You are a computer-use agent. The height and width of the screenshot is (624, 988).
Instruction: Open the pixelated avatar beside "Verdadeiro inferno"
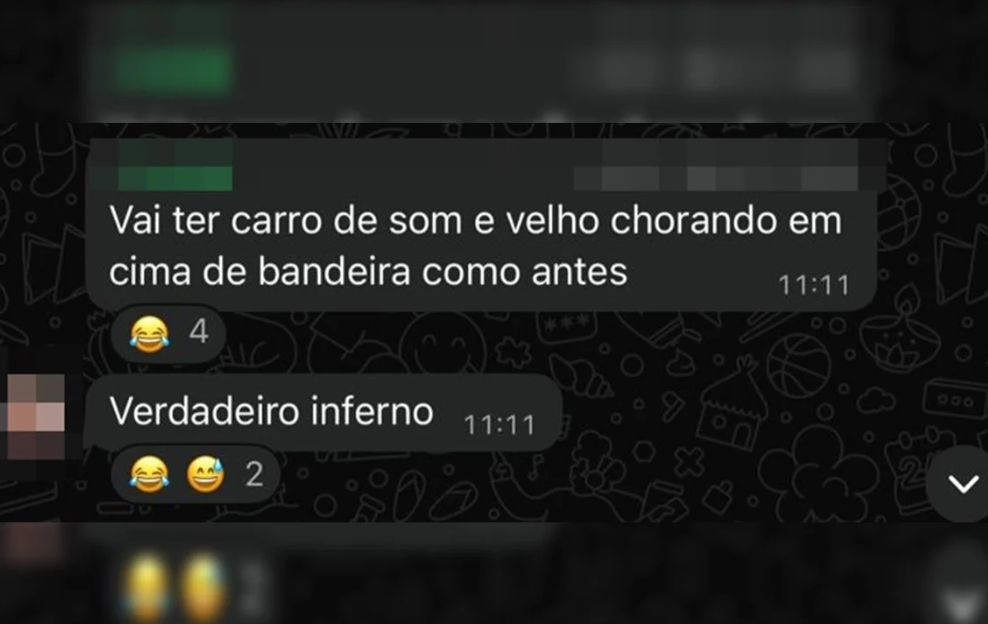coord(36,417)
